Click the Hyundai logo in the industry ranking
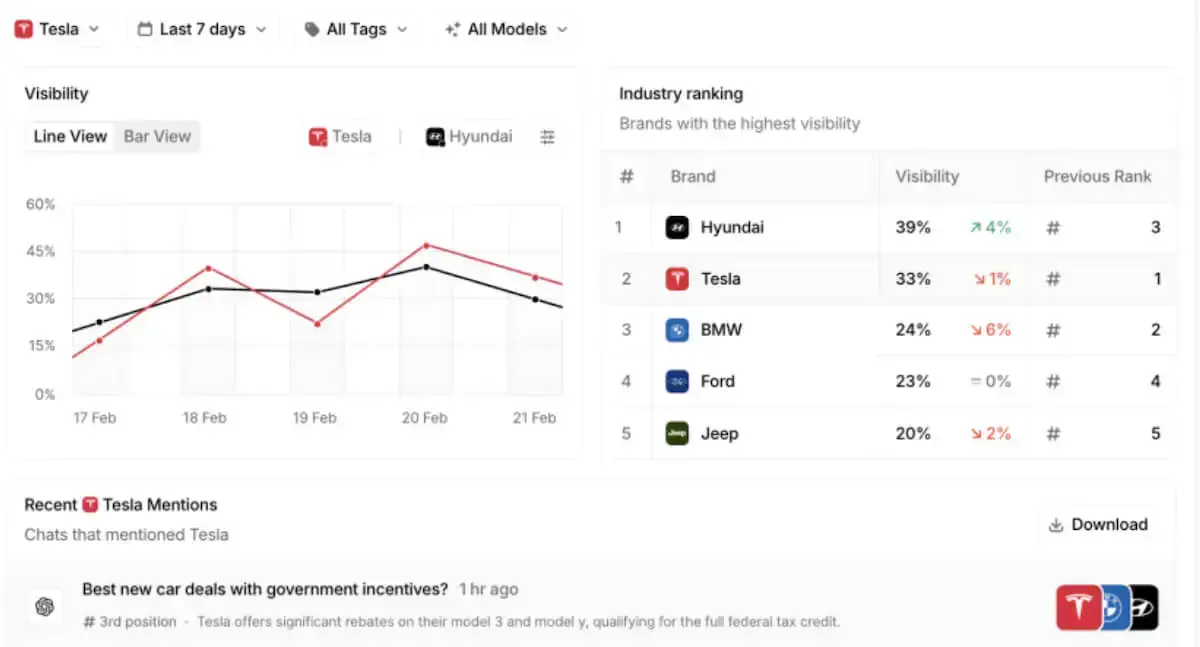1200x647 pixels. click(677, 227)
